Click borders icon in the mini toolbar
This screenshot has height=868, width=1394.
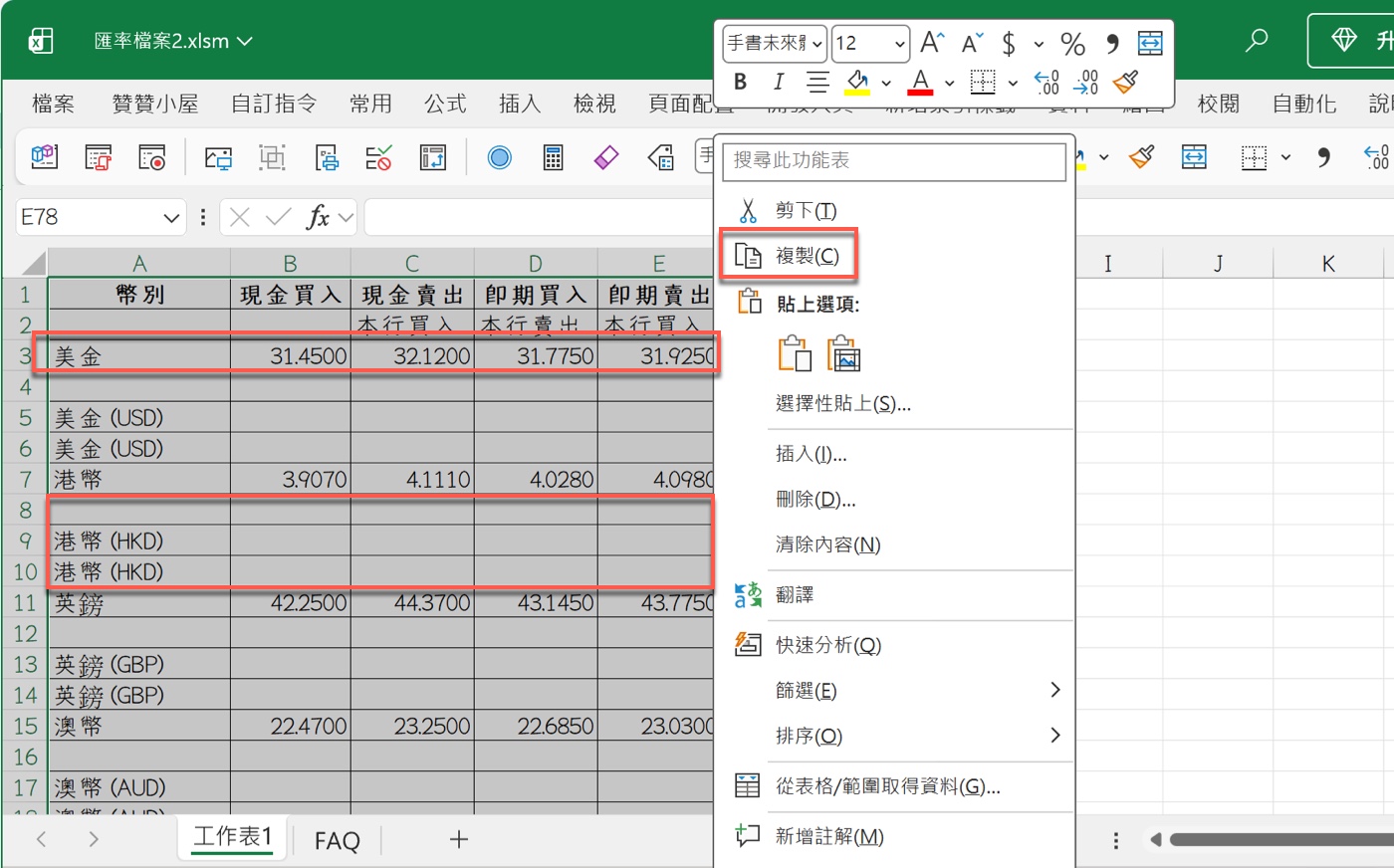click(983, 82)
